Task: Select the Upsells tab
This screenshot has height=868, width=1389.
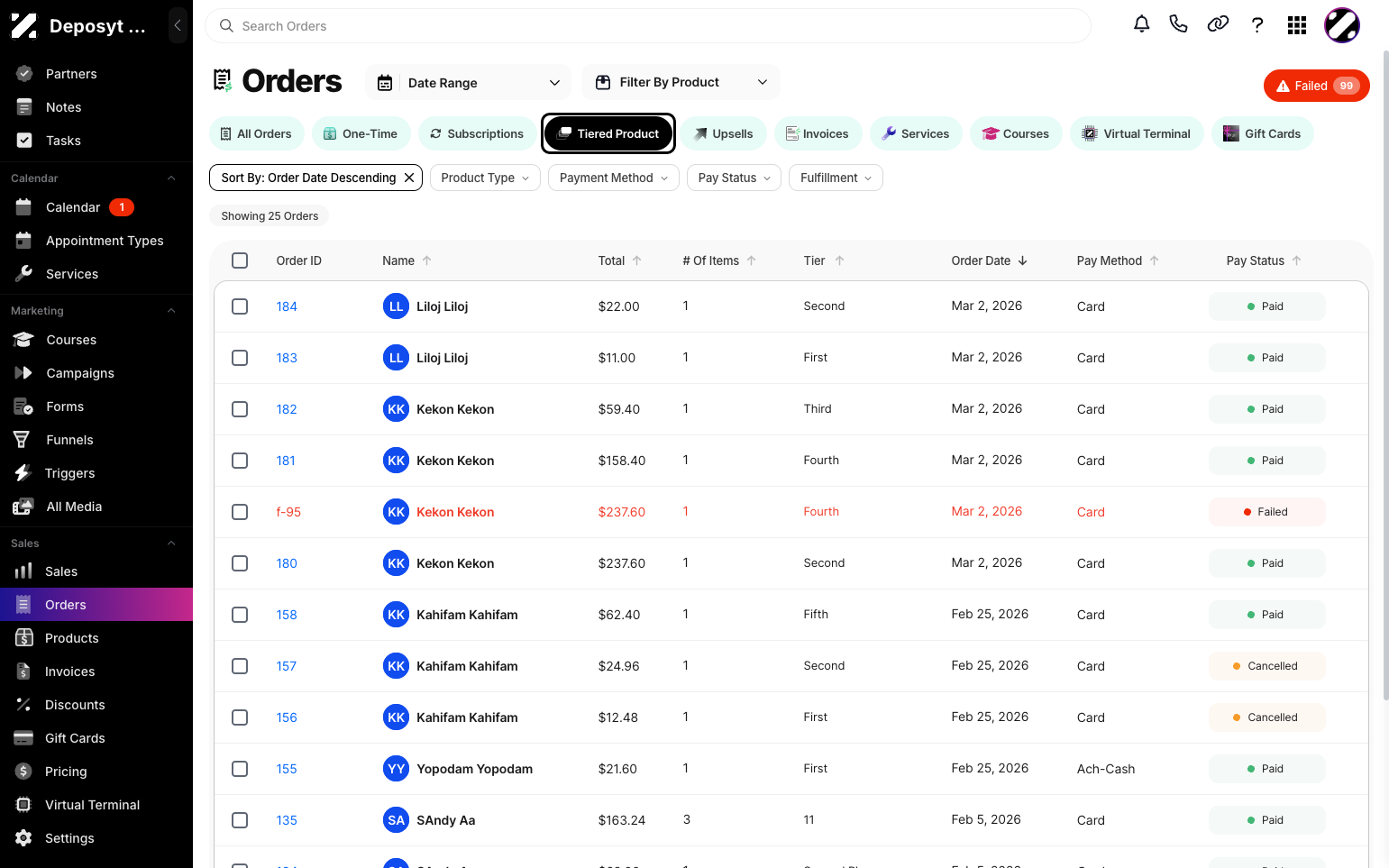Action: (723, 133)
